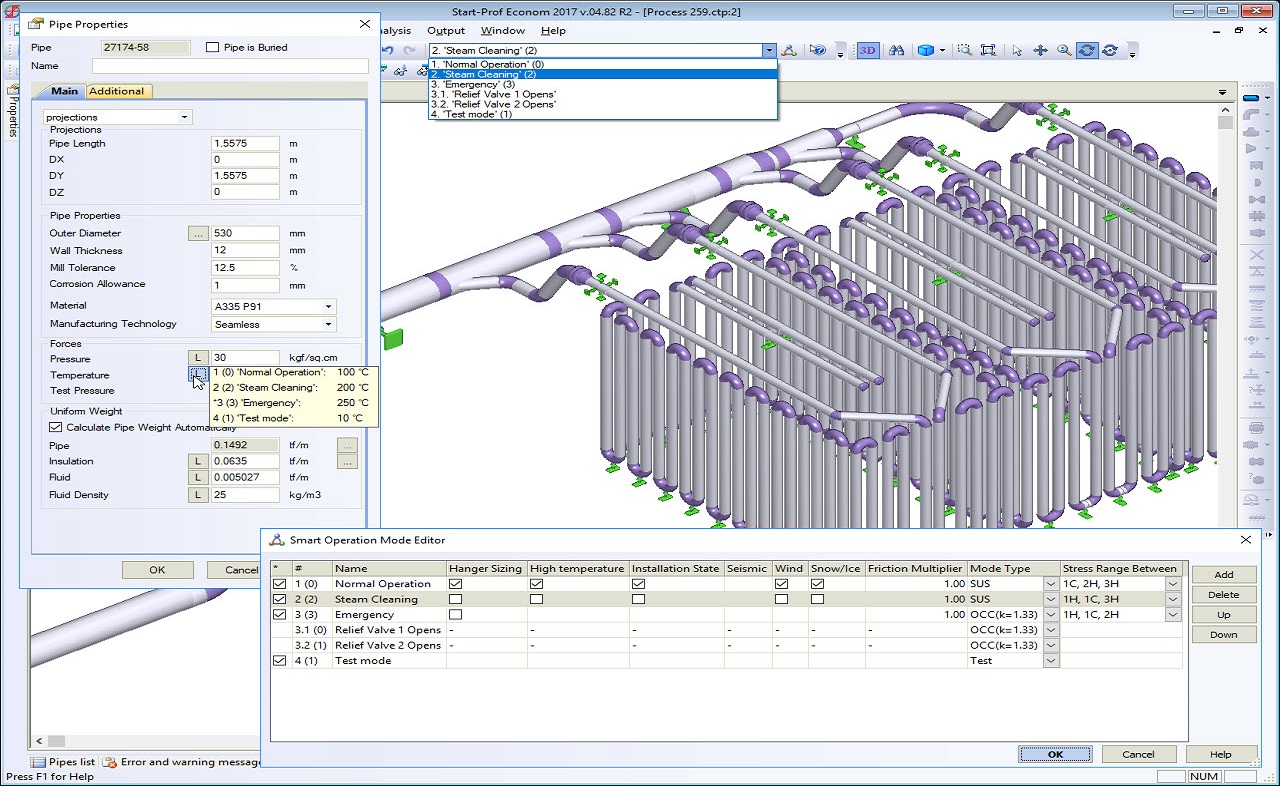This screenshot has width=1280, height=786.
Task: Click the binoculars Find icon
Action: (897, 50)
